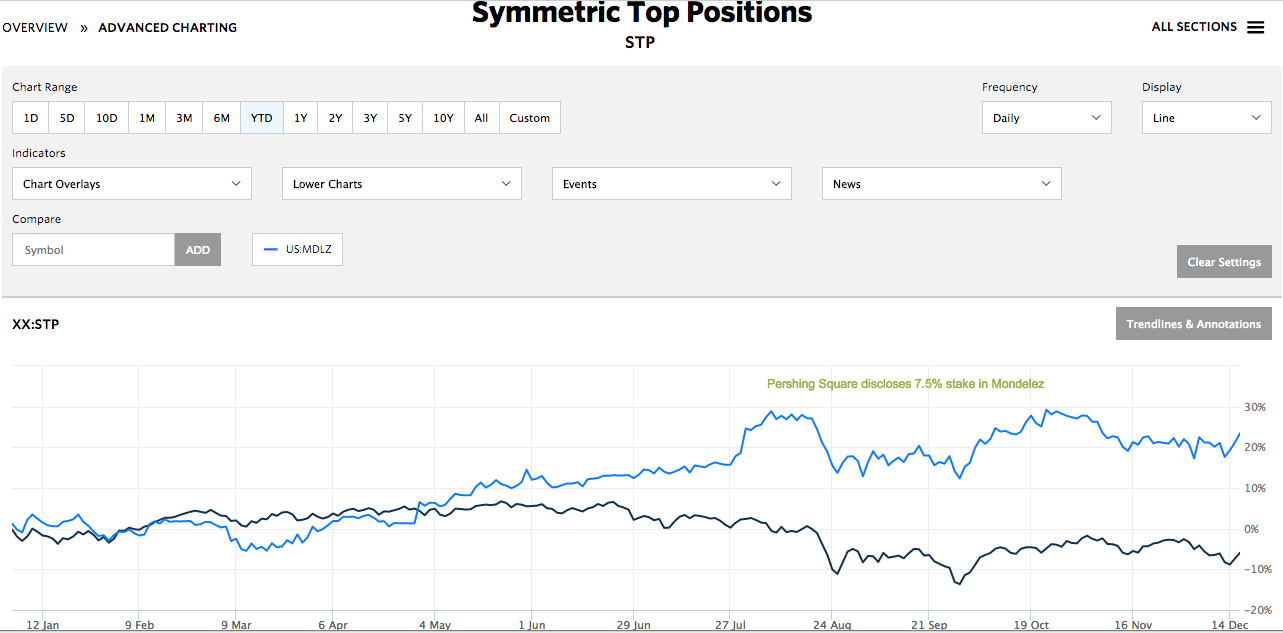Viewport: 1283px width, 633px height.
Task: Click the 9 Feb x-axis date label
Action: (x=139, y=625)
